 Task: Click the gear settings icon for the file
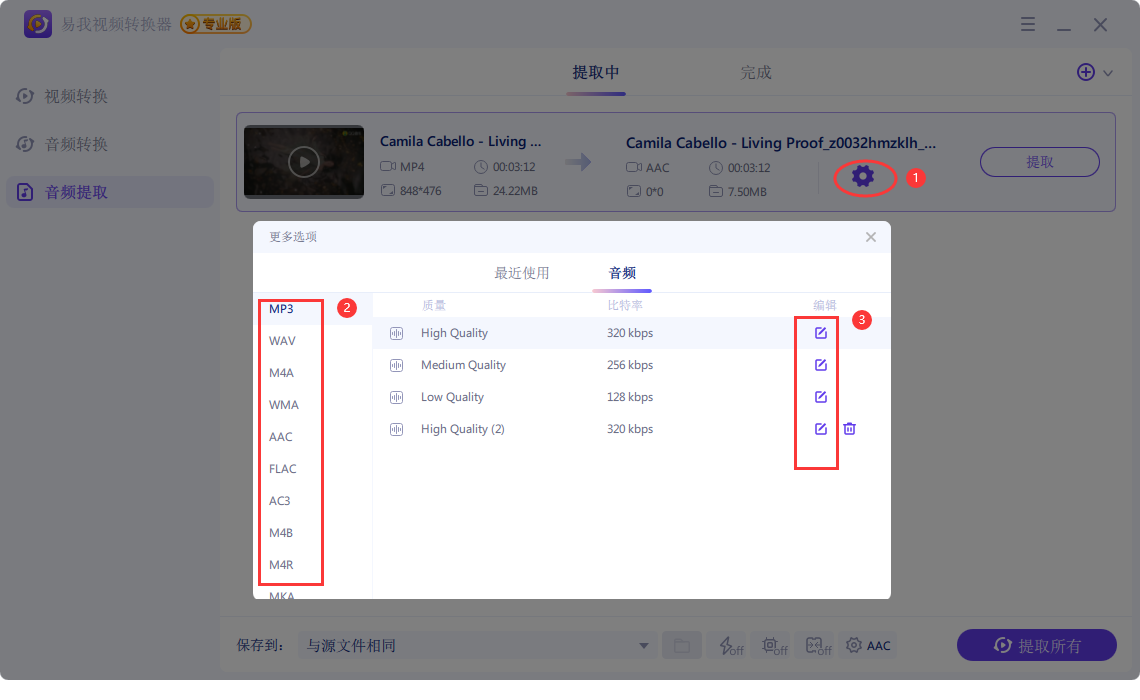pos(862,177)
